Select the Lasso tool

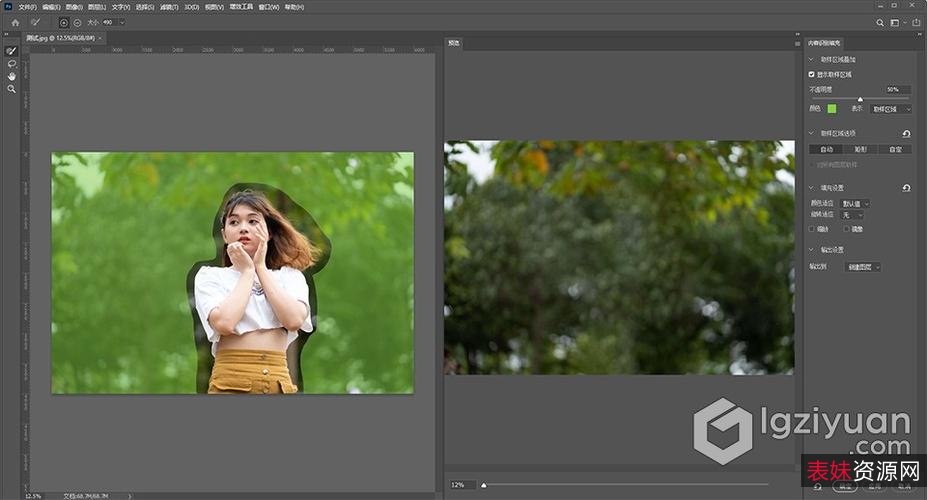tap(12, 63)
